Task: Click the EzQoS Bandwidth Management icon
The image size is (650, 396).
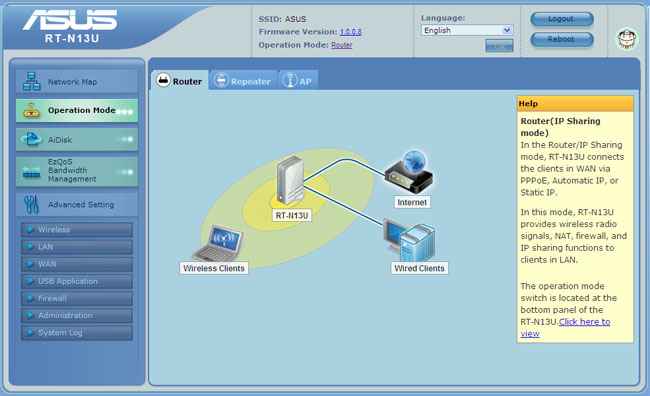Action: tap(32, 172)
